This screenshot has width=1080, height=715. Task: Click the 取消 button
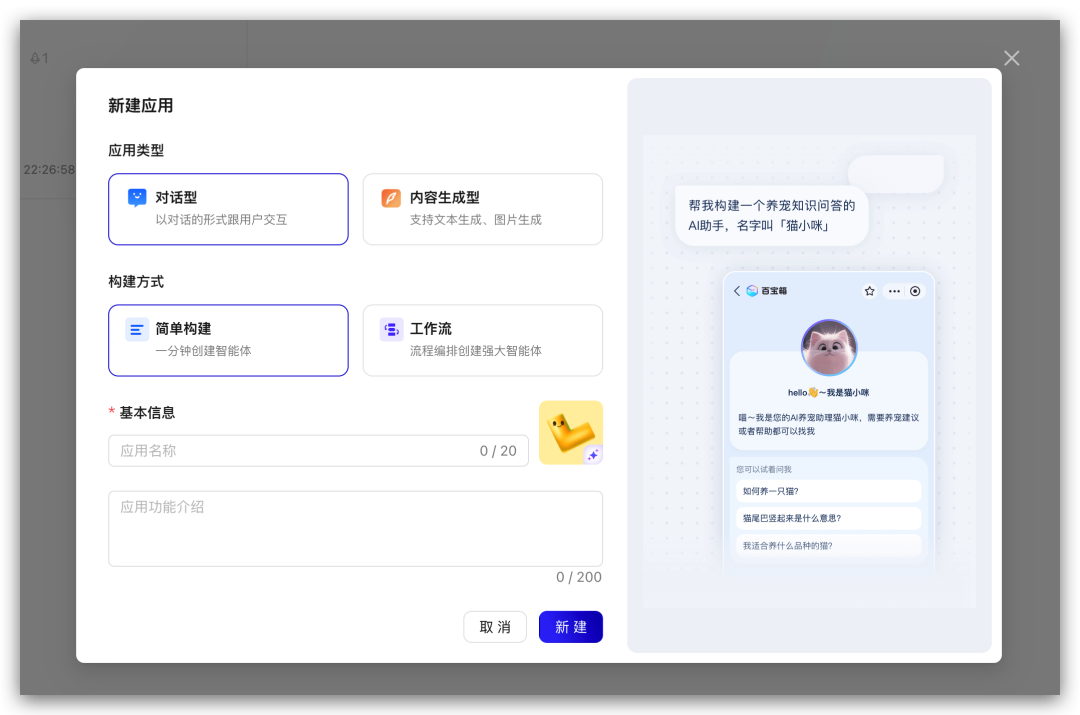pyautogui.click(x=495, y=627)
